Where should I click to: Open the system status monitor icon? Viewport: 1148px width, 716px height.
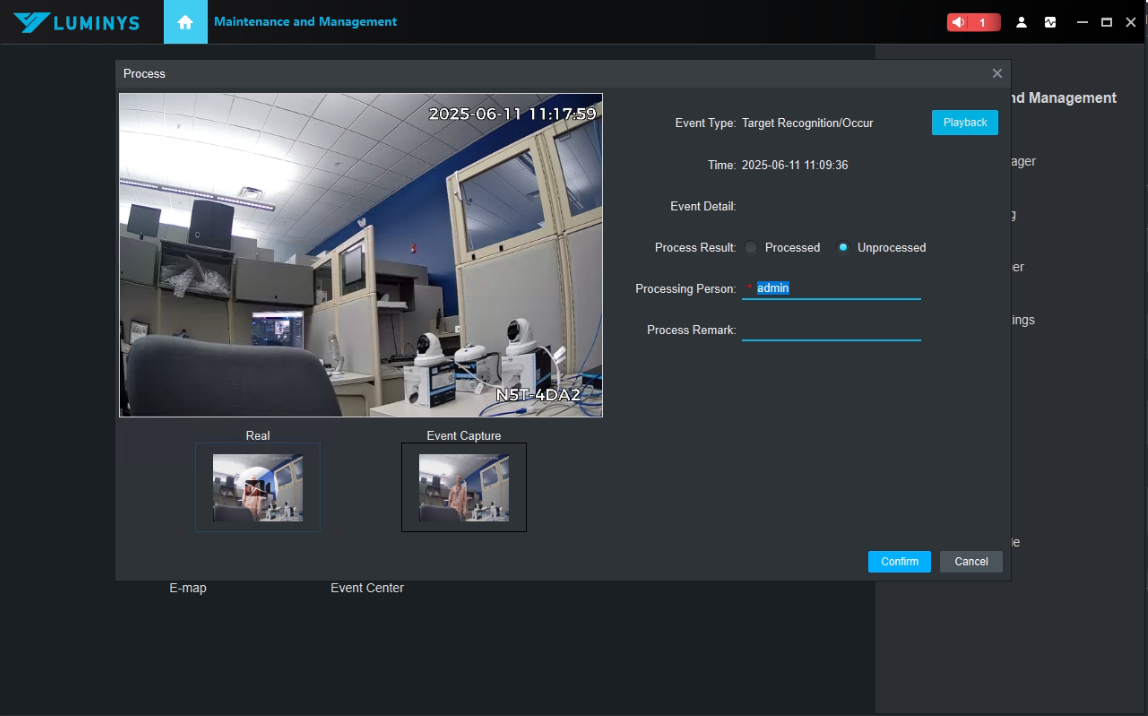coord(1050,22)
